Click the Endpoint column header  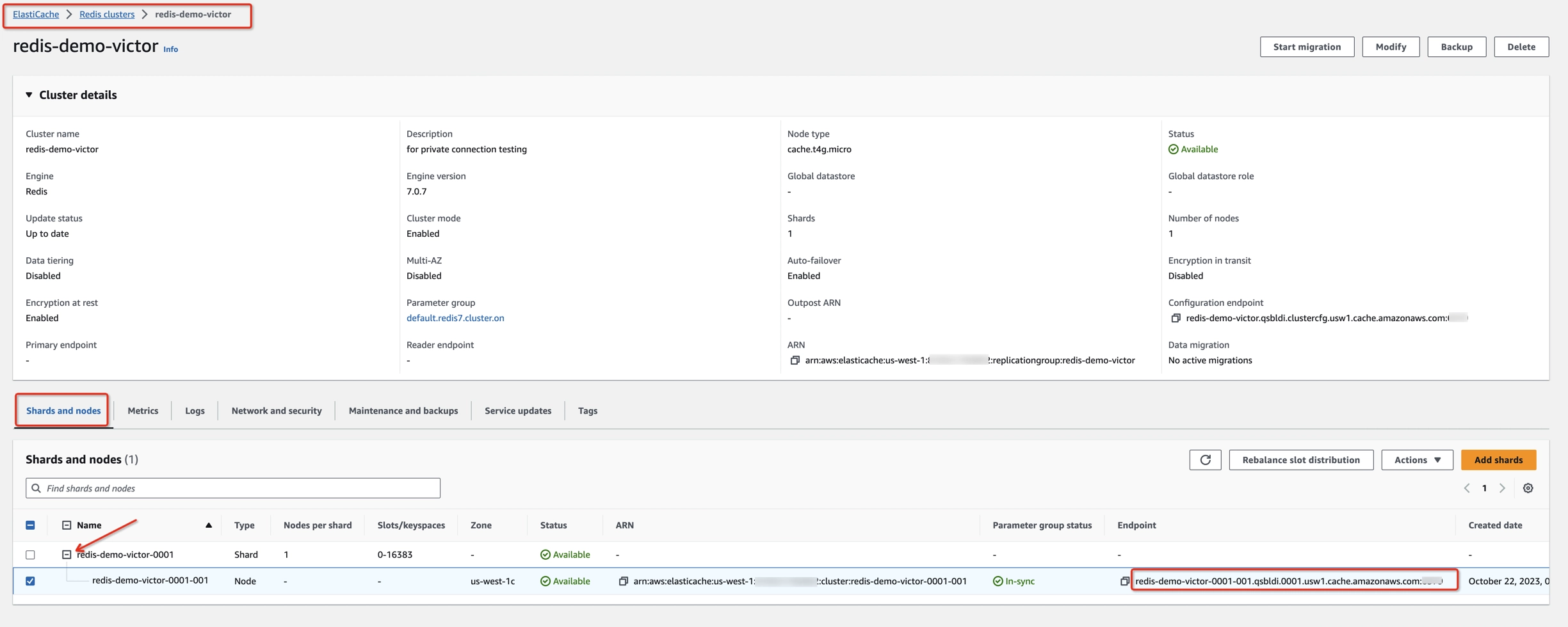1136,525
